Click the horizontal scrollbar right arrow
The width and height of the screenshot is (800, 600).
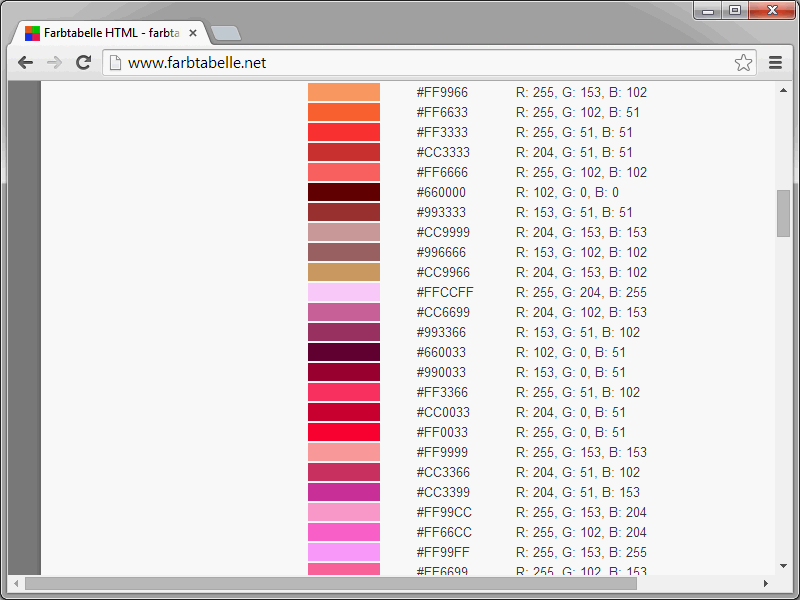point(765,583)
